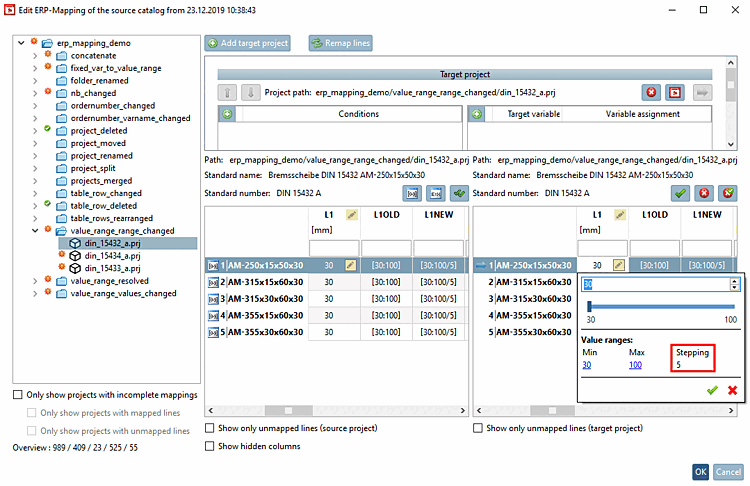750x486 pixels.
Task: Select din_15433_a.prj in the tree
Action: [112, 268]
